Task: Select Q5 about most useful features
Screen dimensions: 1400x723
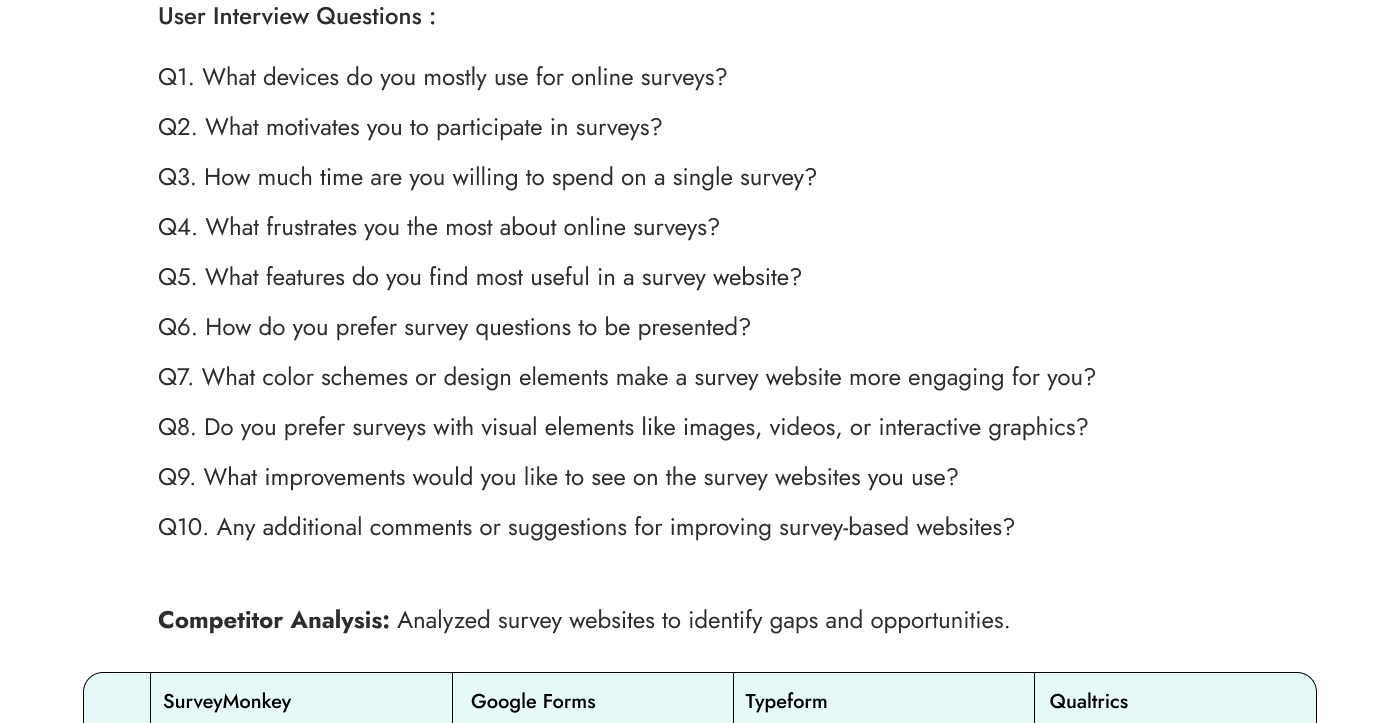Action: (x=479, y=278)
